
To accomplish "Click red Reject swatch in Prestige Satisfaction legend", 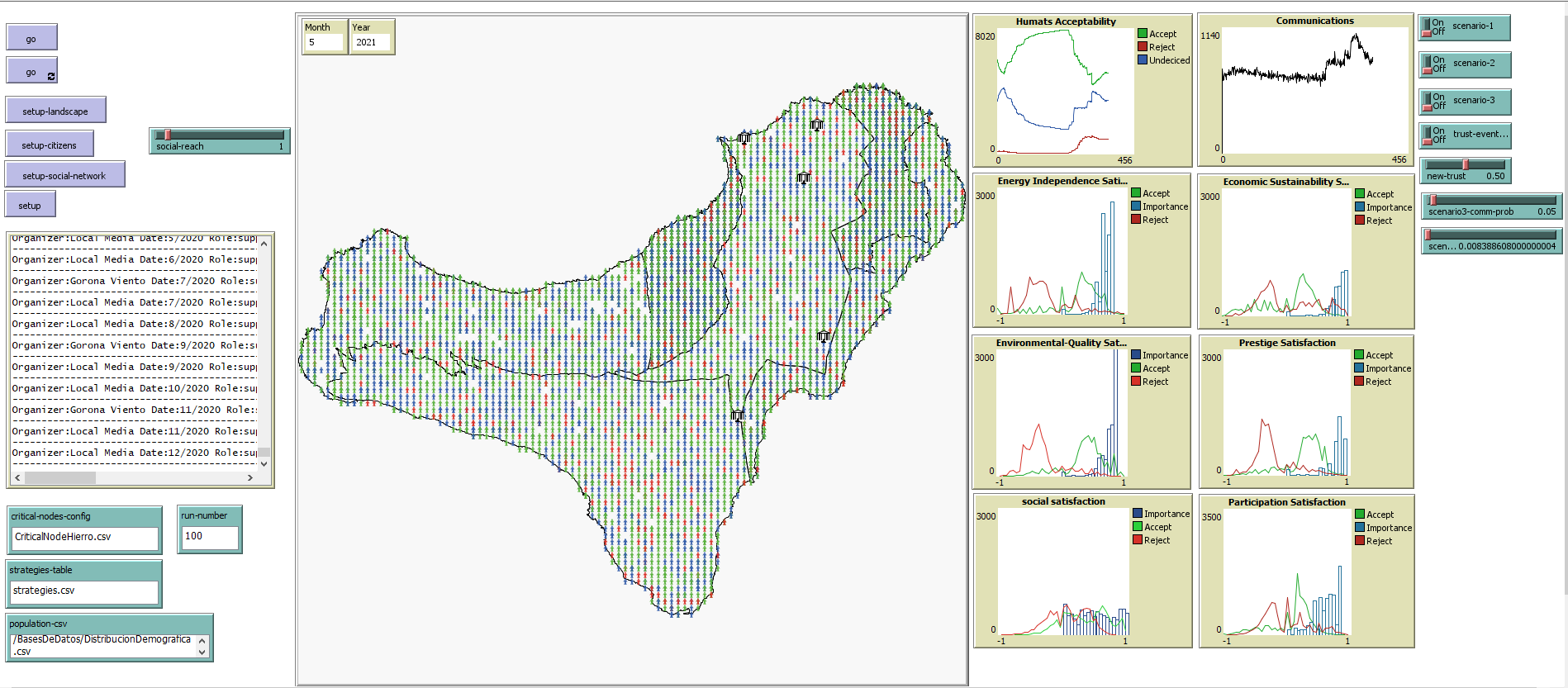I will 1359,382.
